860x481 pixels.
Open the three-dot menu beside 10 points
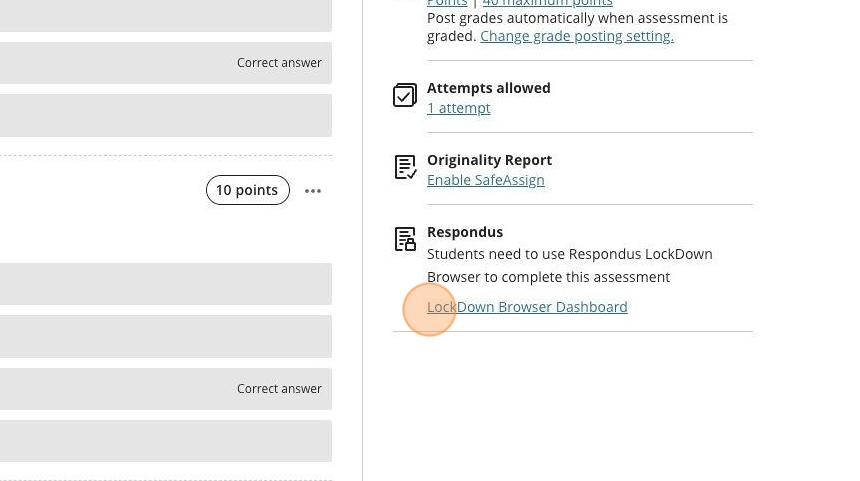313,191
